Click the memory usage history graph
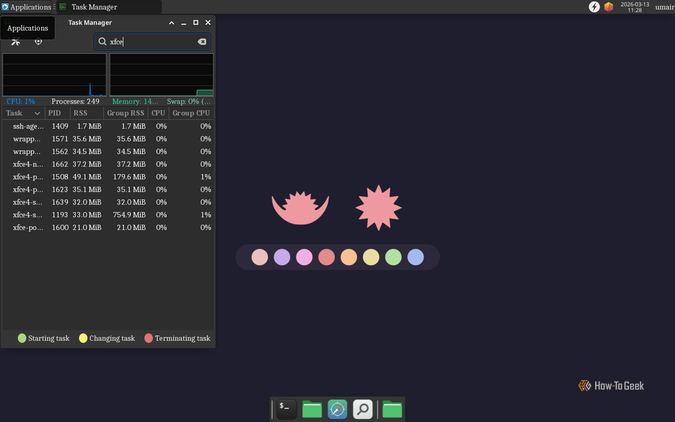The height and width of the screenshot is (422, 675). coord(161,74)
